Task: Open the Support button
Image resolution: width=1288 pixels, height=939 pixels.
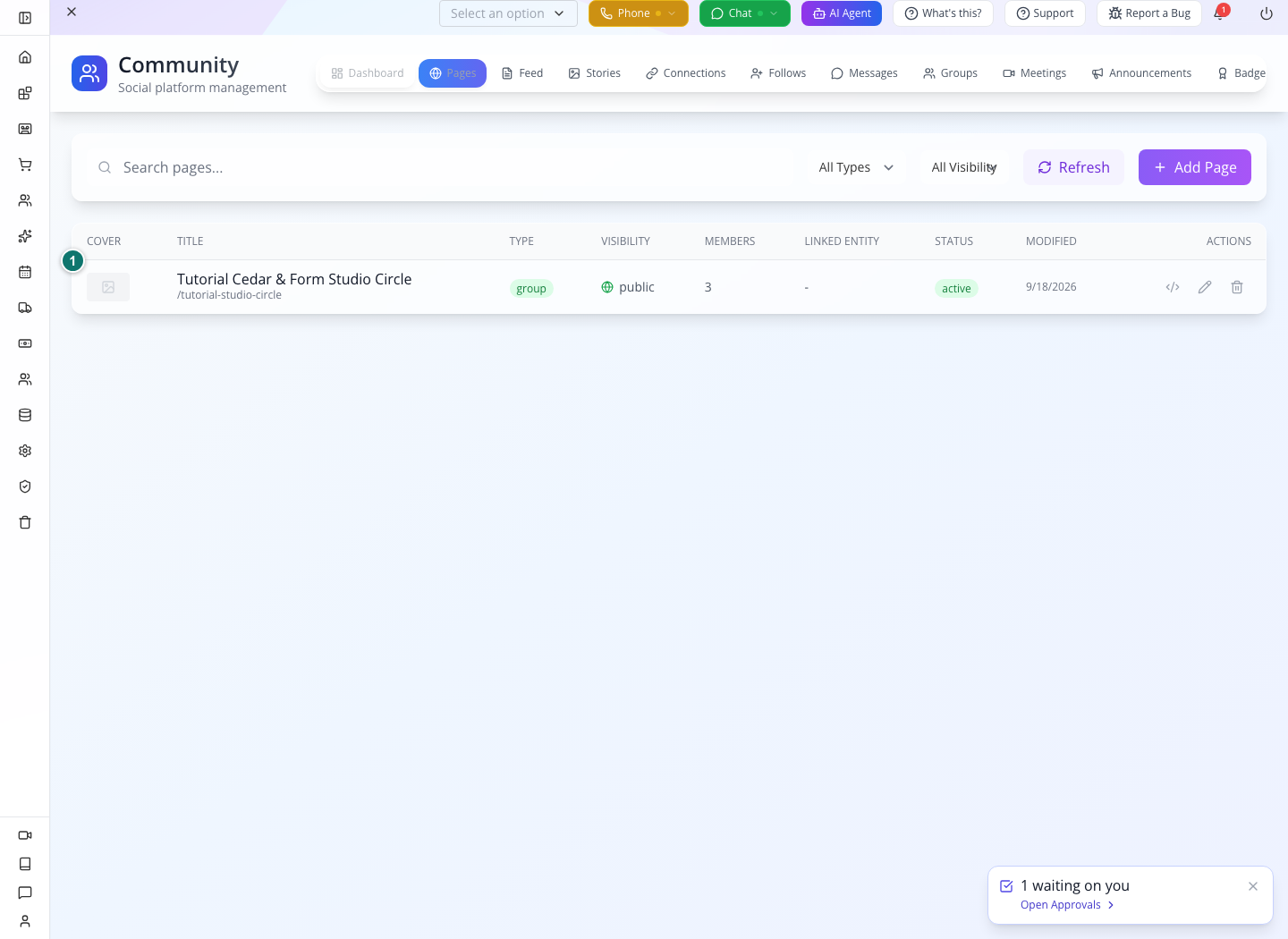Action: click(1045, 13)
